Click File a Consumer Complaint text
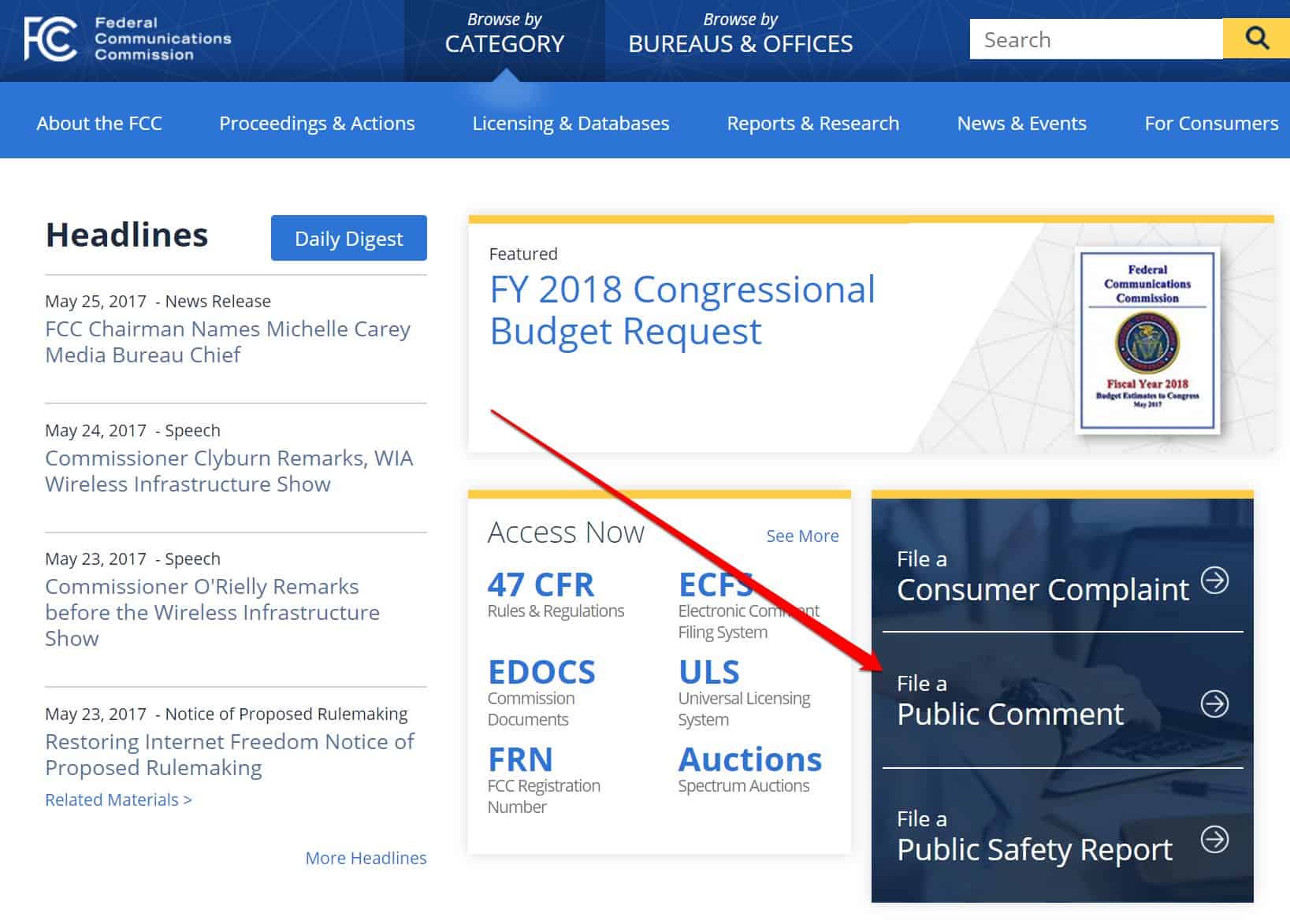The image size is (1290, 924). pos(1043,577)
